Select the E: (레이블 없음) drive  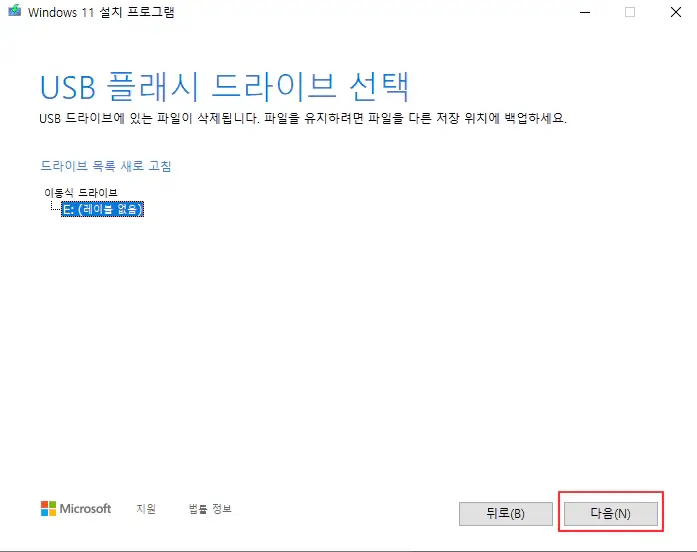pos(103,209)
